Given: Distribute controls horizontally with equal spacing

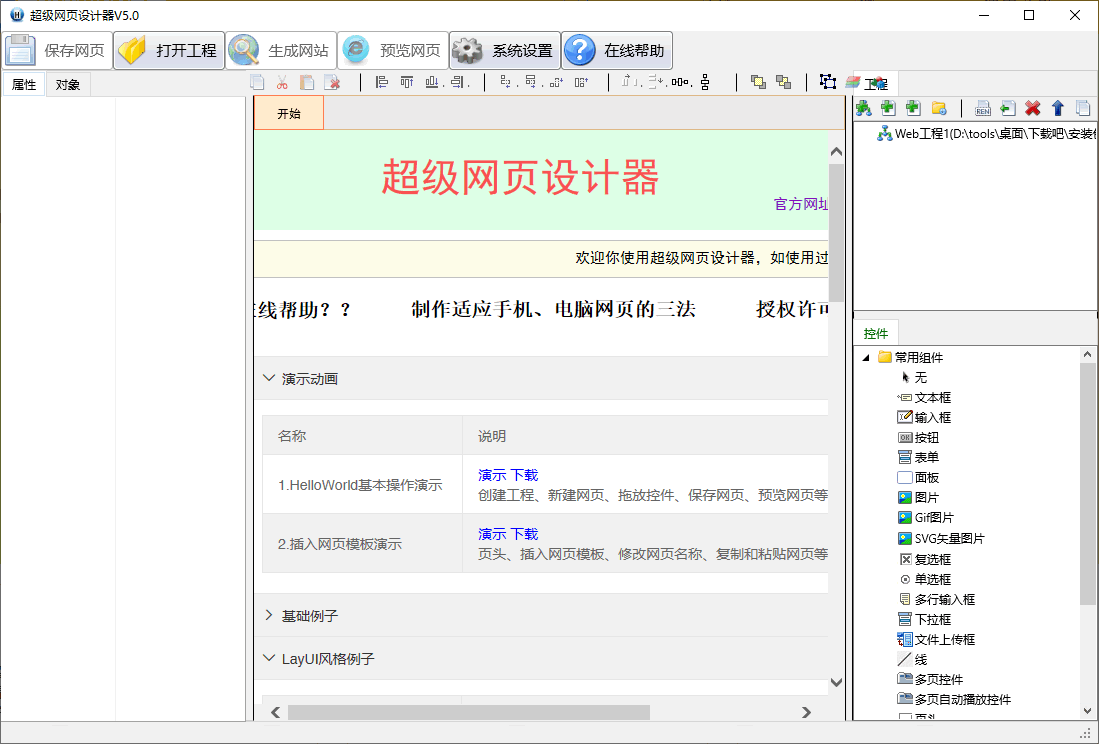Looking at the screenshot, I should click(680, 83).
